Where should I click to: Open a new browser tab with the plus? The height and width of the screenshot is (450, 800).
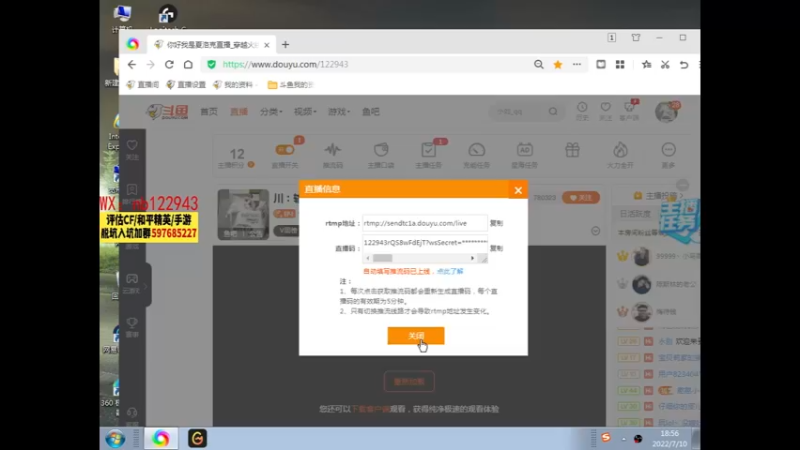point(286,45)
